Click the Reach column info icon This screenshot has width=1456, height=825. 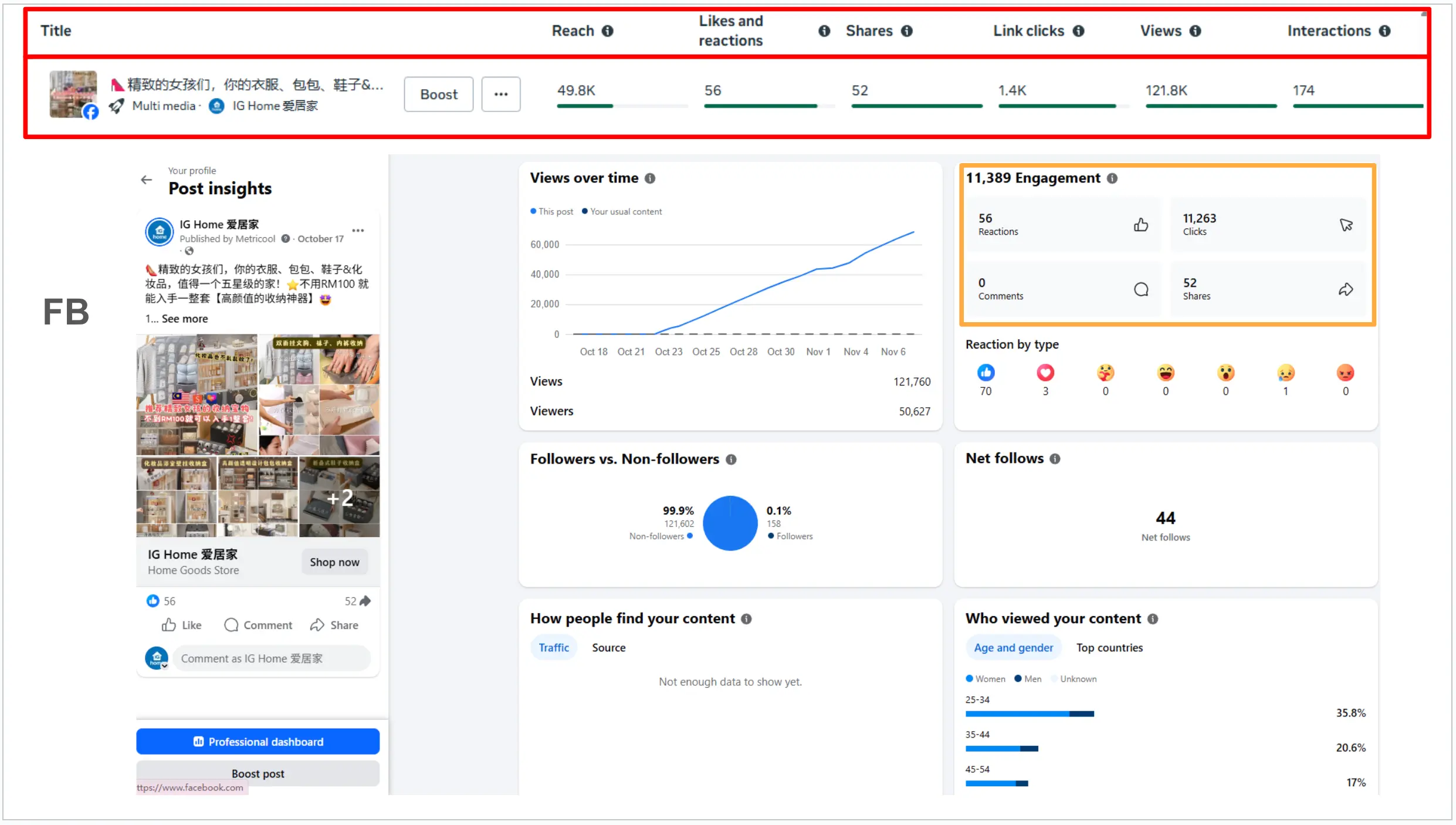(608, 31)
